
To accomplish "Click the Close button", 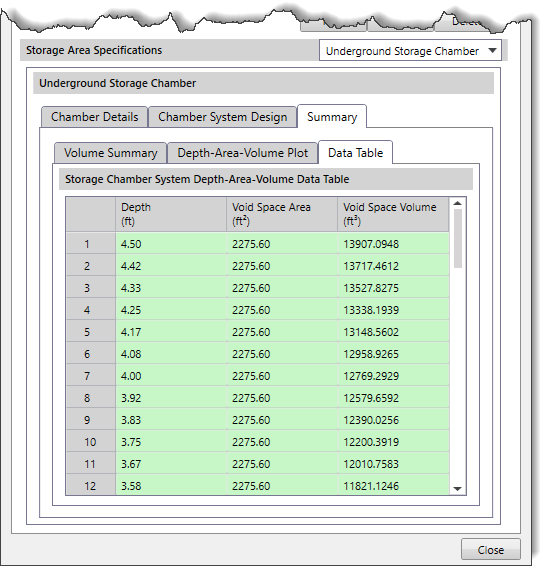I will pyautogui.click(x=490, y=550).
